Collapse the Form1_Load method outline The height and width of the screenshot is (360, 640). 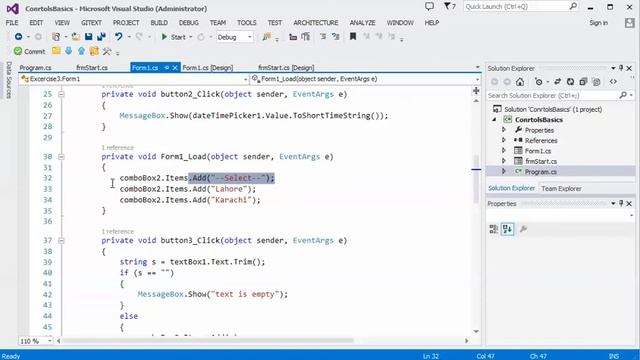click(61, 157)
